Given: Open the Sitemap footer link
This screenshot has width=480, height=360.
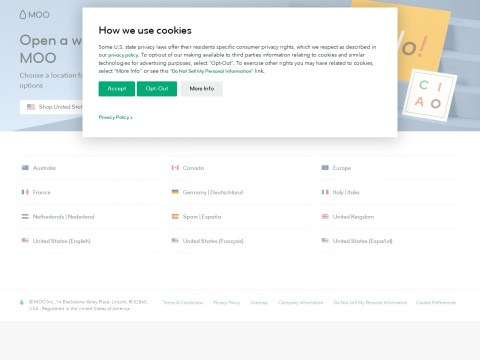Looking at the screenshot, I should pyautogui.click(x=259, y=303).
